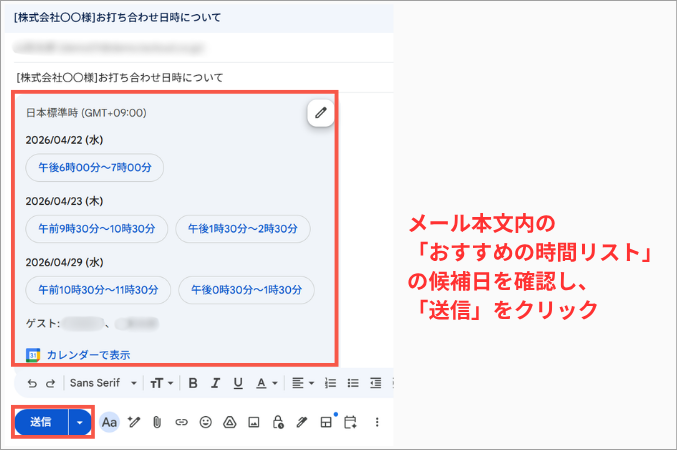The height and width of the screenshot is (450, 682).
Task: Open the text alignment dropdown
Action: pyautogui.click(x=303, y=383)
